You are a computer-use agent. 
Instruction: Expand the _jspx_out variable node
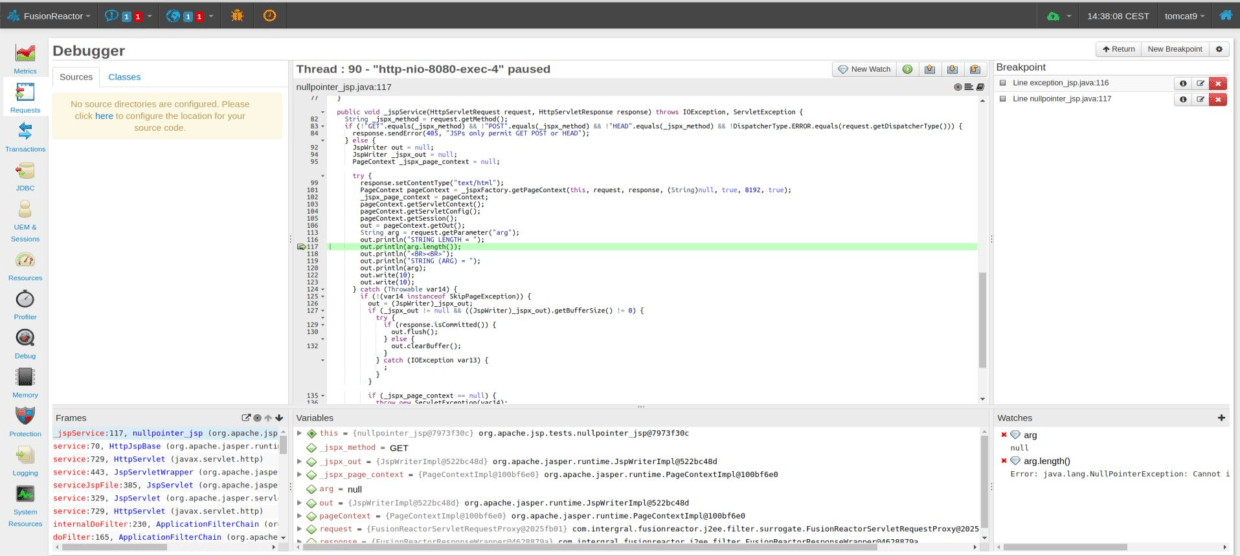300,461
